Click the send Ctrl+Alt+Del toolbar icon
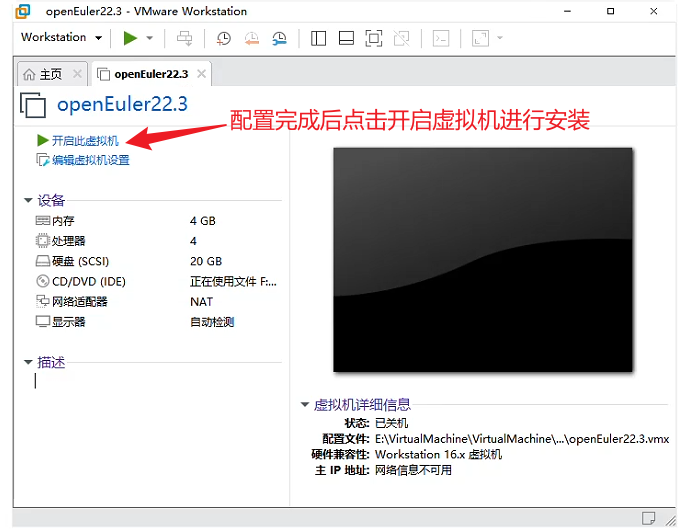Image resolution: width=686 pixels, height=529 pixels. tap(185, 39)
